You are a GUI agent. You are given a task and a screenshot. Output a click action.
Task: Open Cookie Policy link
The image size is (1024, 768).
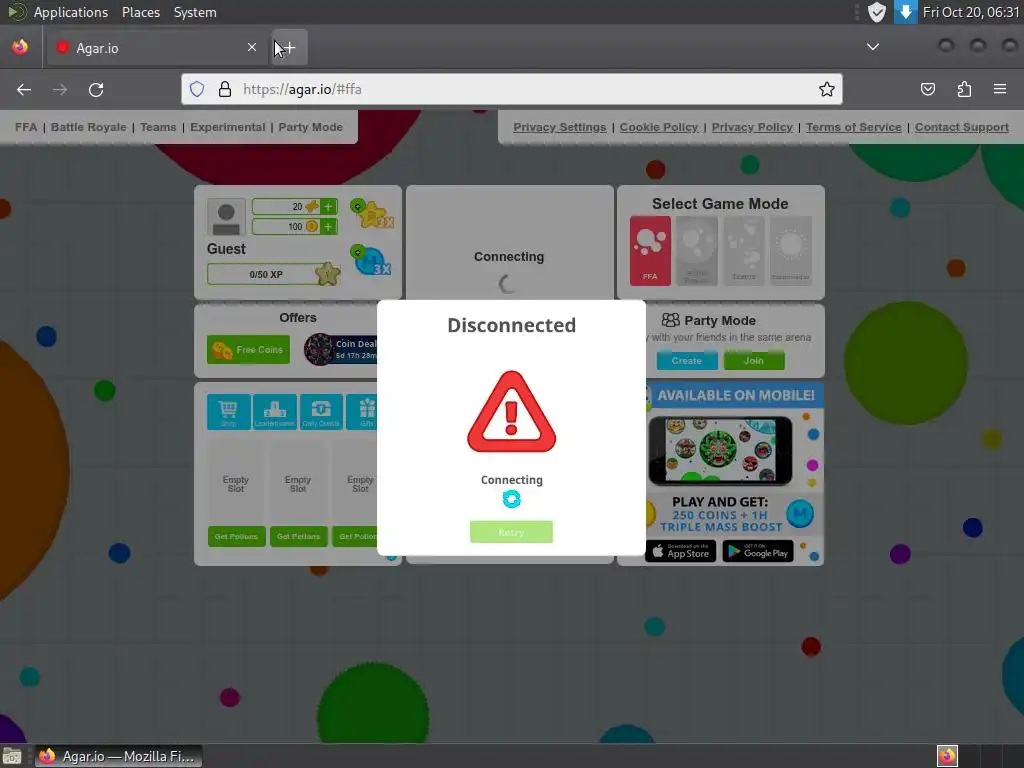click(659, 127)
